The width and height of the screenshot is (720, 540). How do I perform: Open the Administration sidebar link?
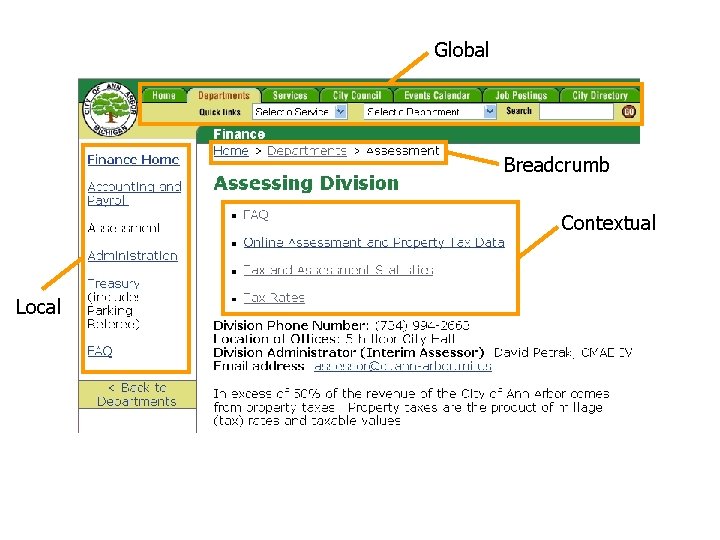[132, 255]
